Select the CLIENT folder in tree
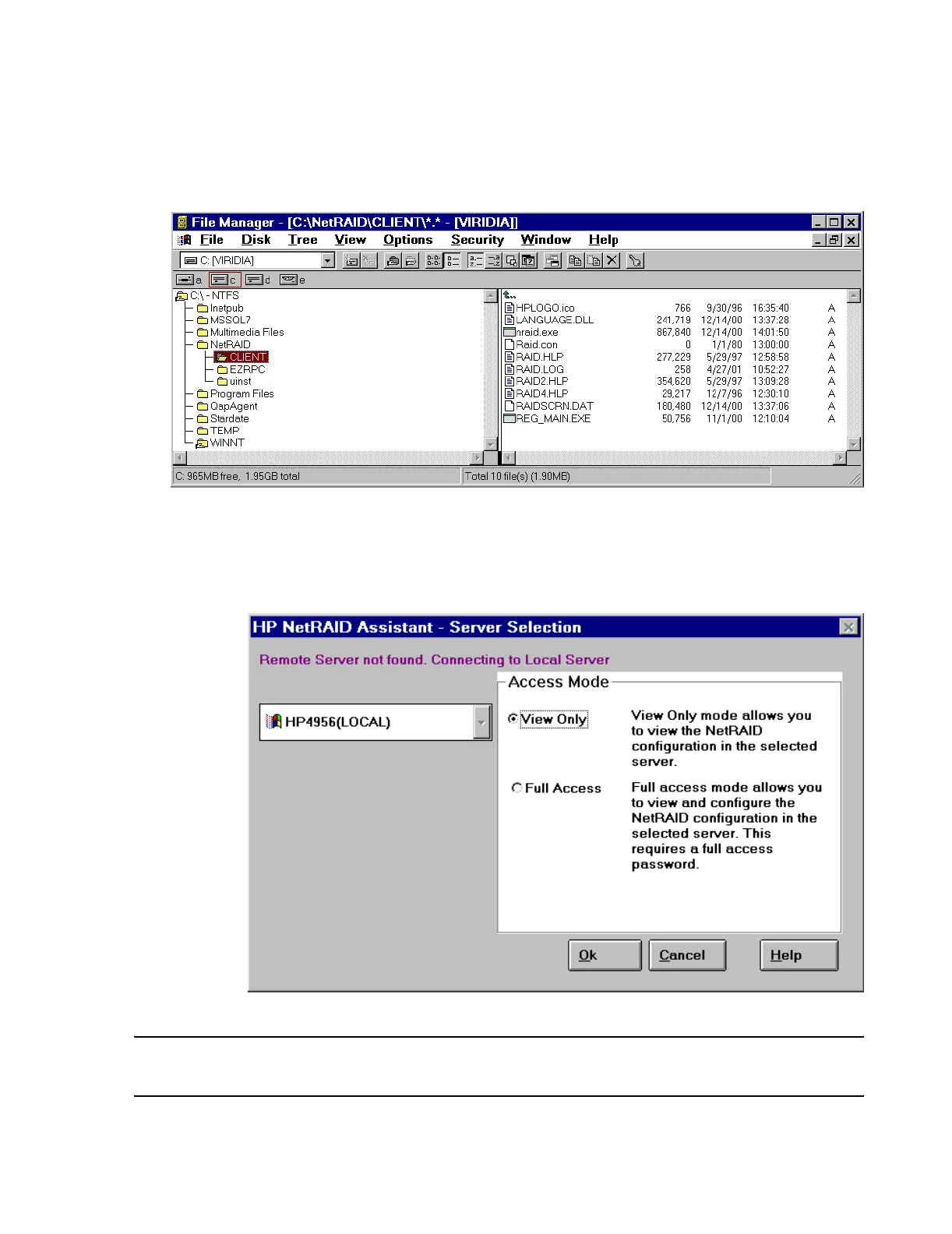 pyautogui.click(x=242, y=357)
